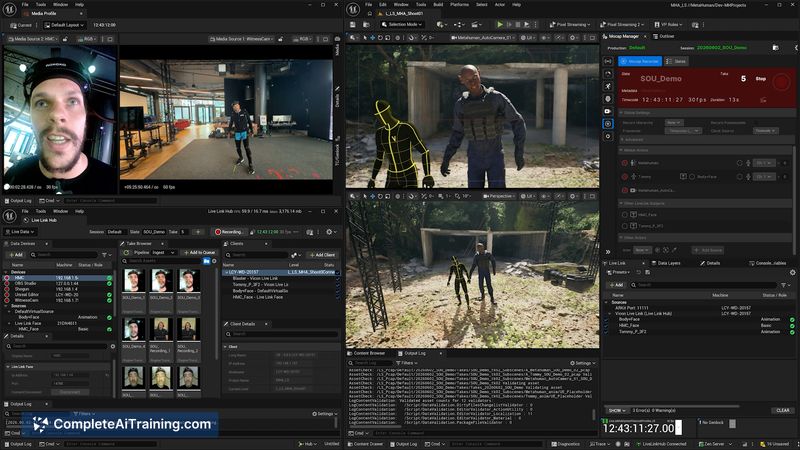Click the Add button in editor Live Link panel

click(x=616, y=285)
